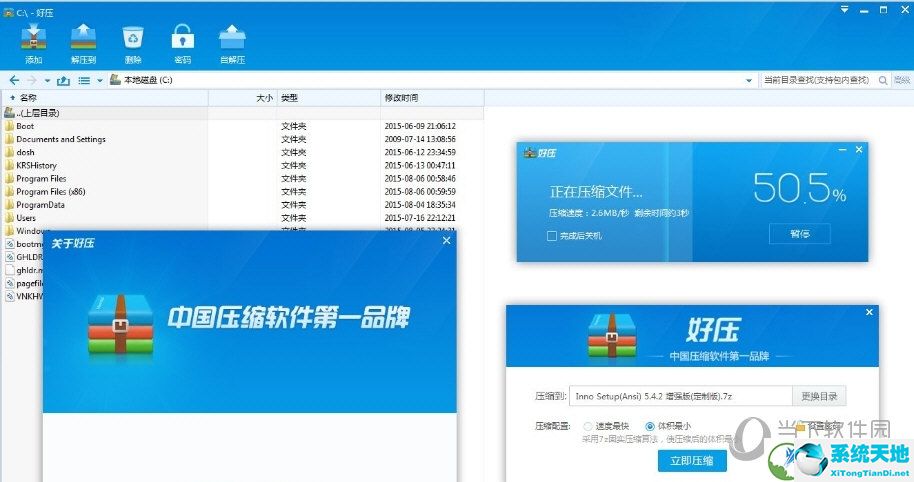914x482 pixels.
Task: Select the 体积最小 radio option
Action: point(649,426)
